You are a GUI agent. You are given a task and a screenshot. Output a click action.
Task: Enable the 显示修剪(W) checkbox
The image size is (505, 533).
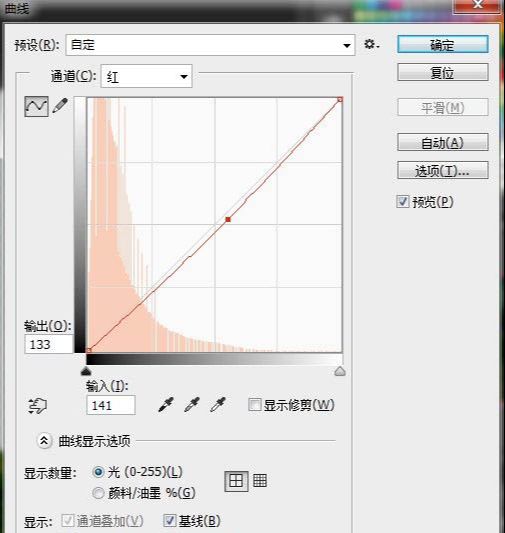coord(254,405)
